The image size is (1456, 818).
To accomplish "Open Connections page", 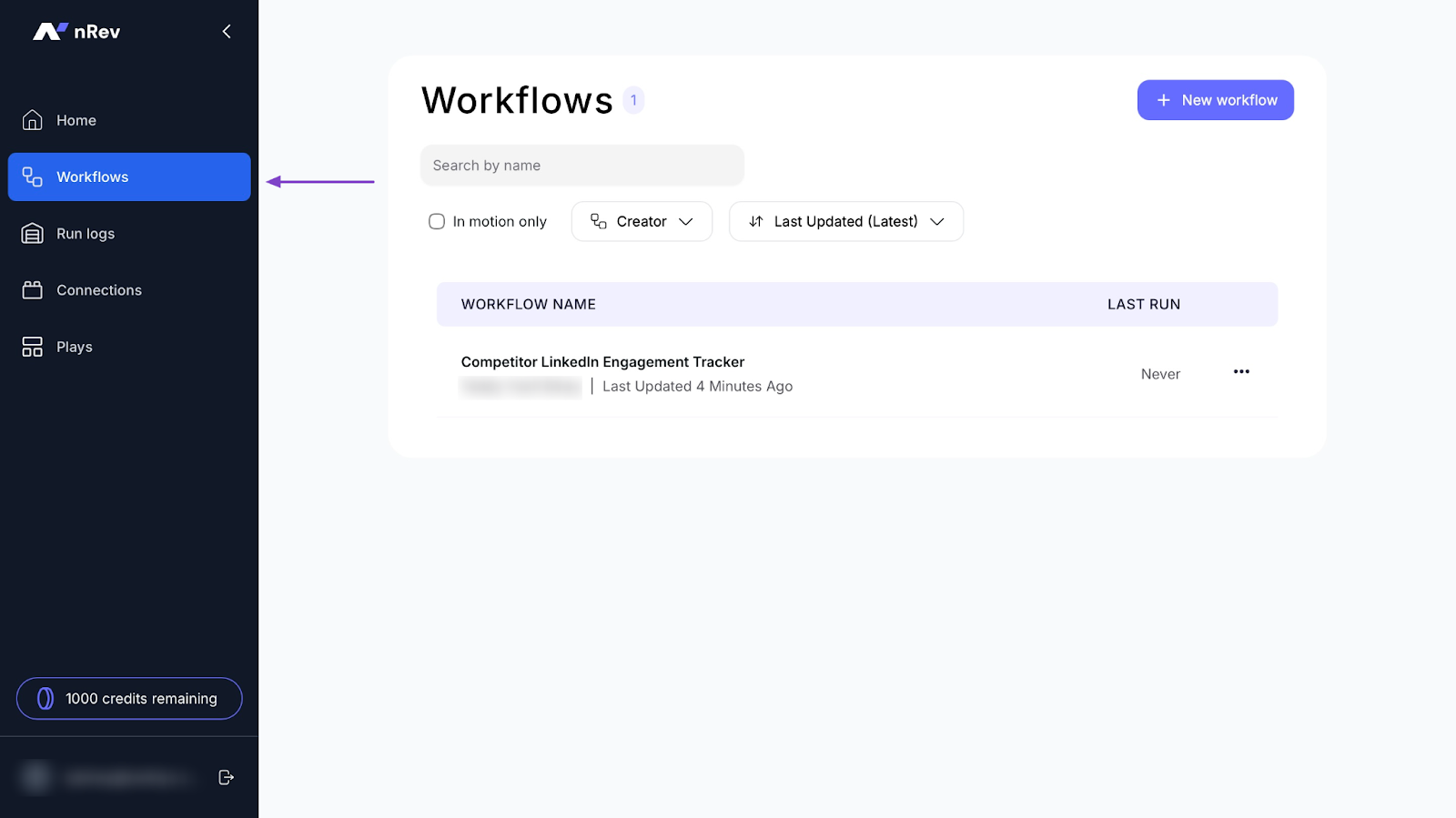I will click(x=129, y=290).
